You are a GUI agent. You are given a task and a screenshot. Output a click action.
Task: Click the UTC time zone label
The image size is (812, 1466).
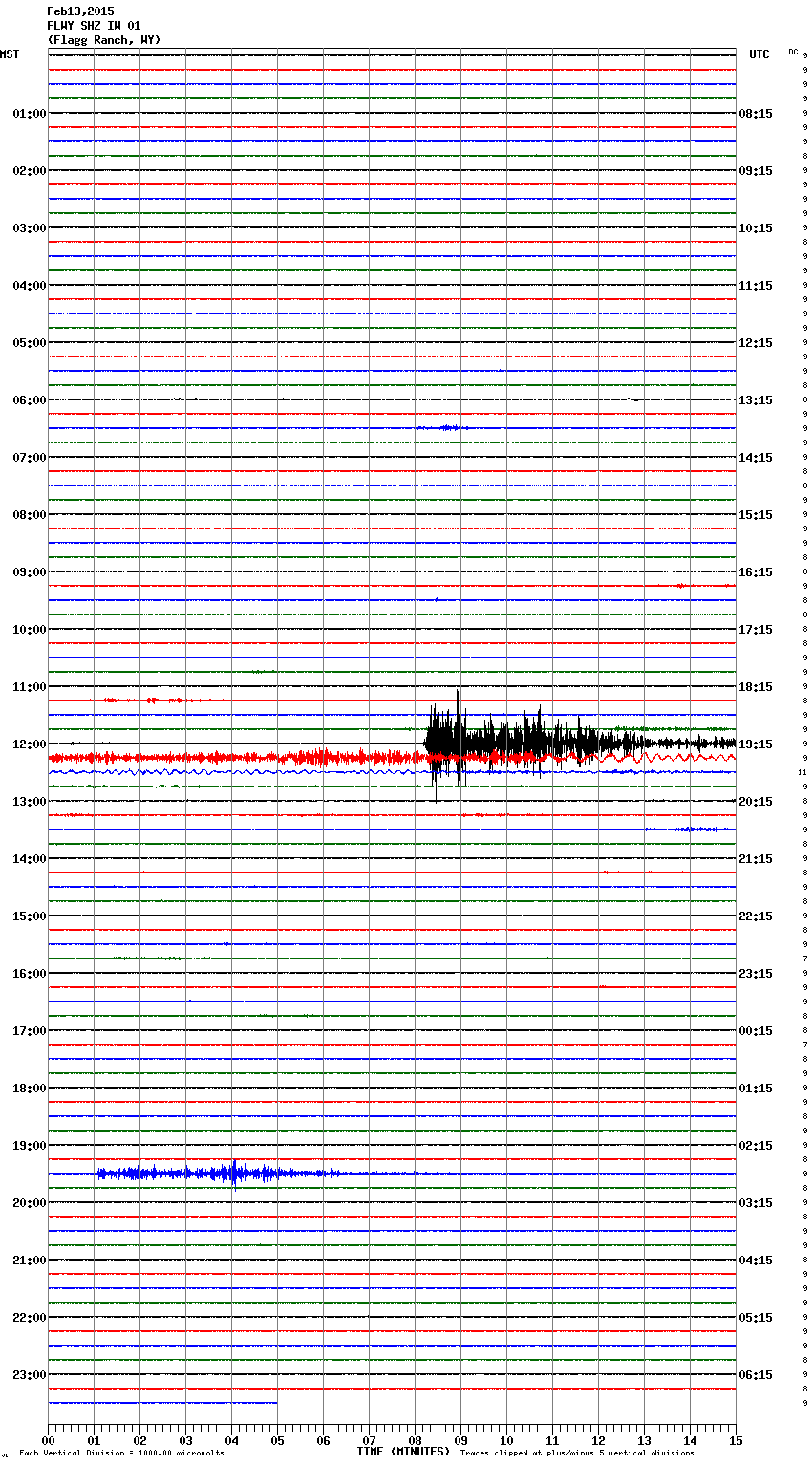coord(759,54)
